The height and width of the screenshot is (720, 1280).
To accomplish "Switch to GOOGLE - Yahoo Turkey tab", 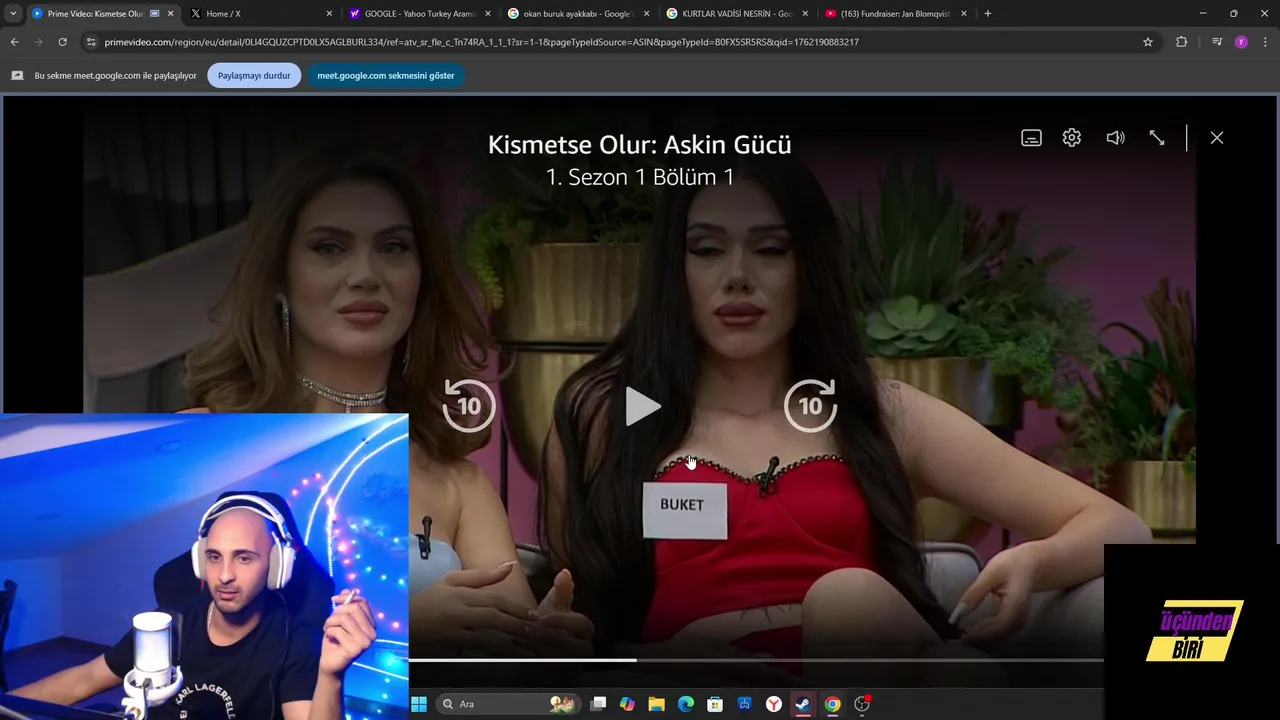I will click(419, 14).
